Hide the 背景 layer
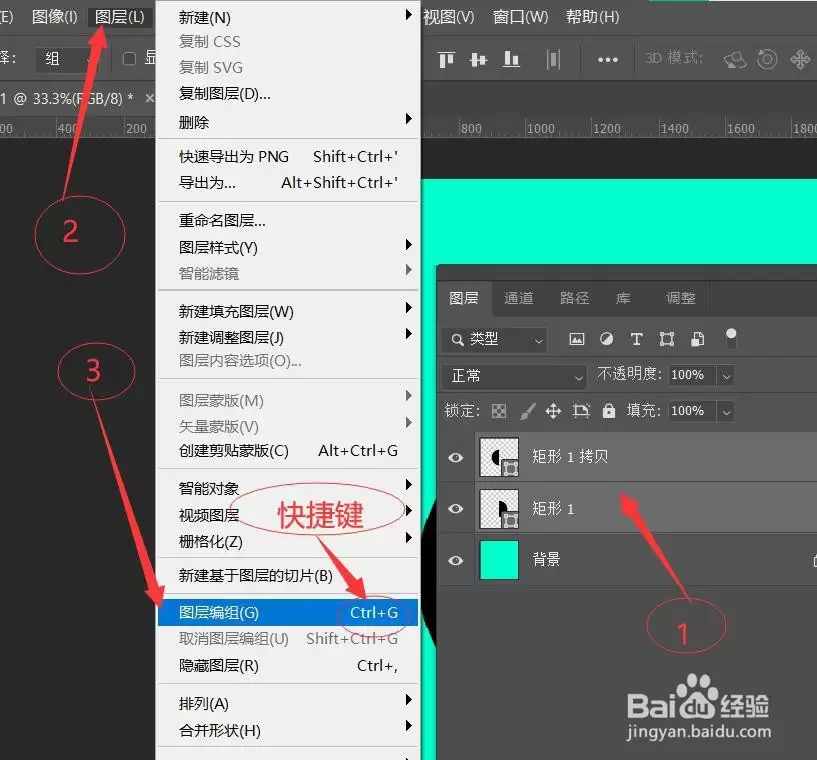 (456, 560)
